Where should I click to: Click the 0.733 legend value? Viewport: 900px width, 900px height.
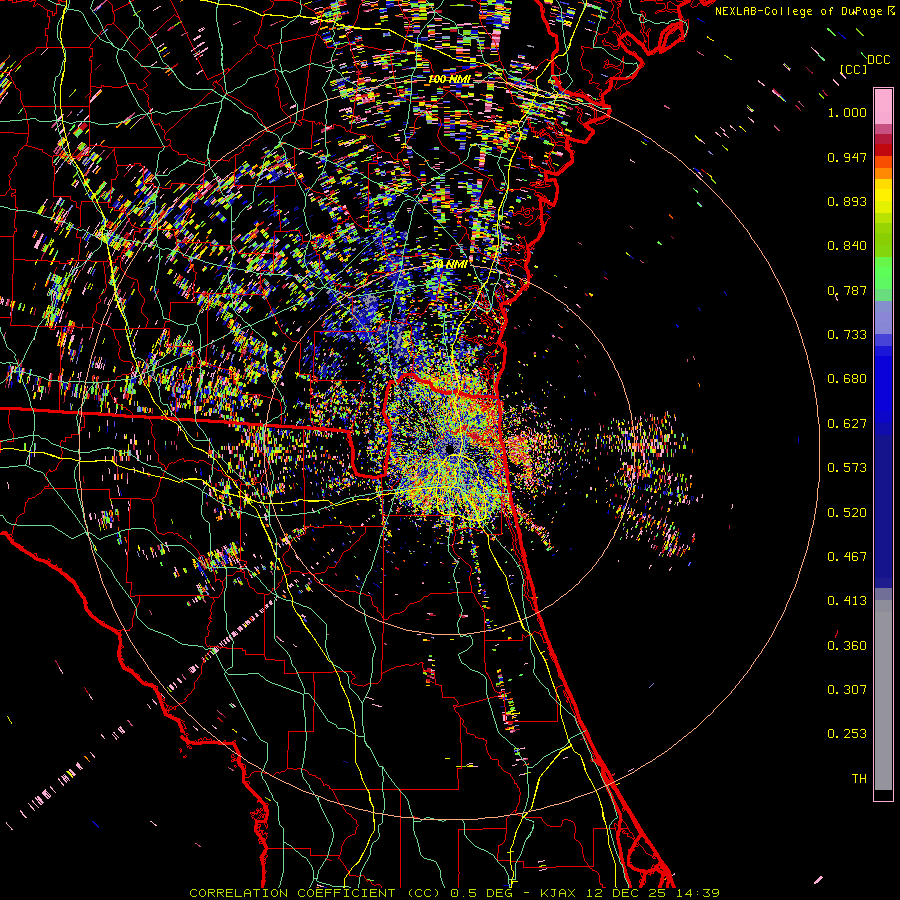click(x=847, y=335)
